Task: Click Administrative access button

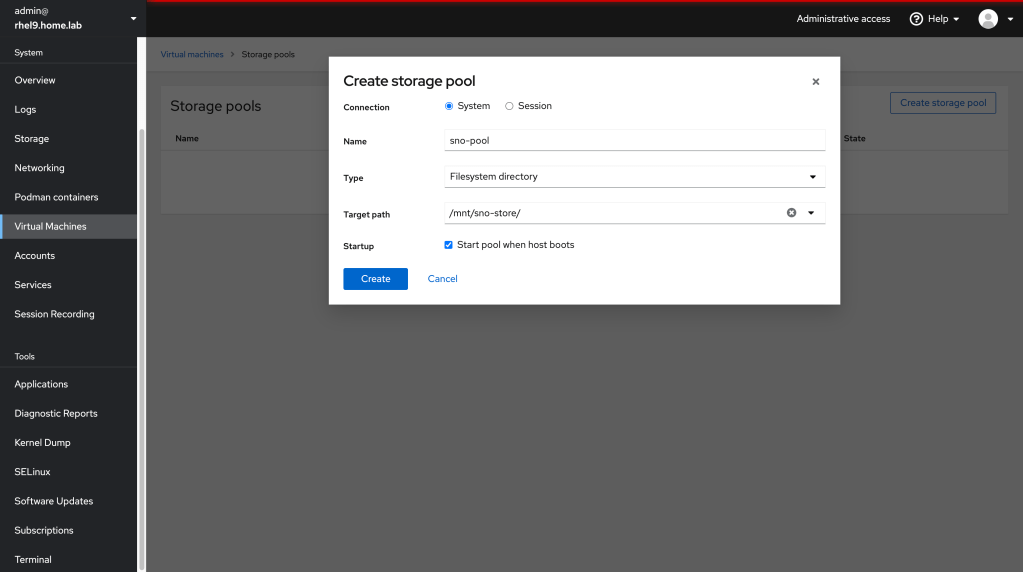Action: point(843,19)
